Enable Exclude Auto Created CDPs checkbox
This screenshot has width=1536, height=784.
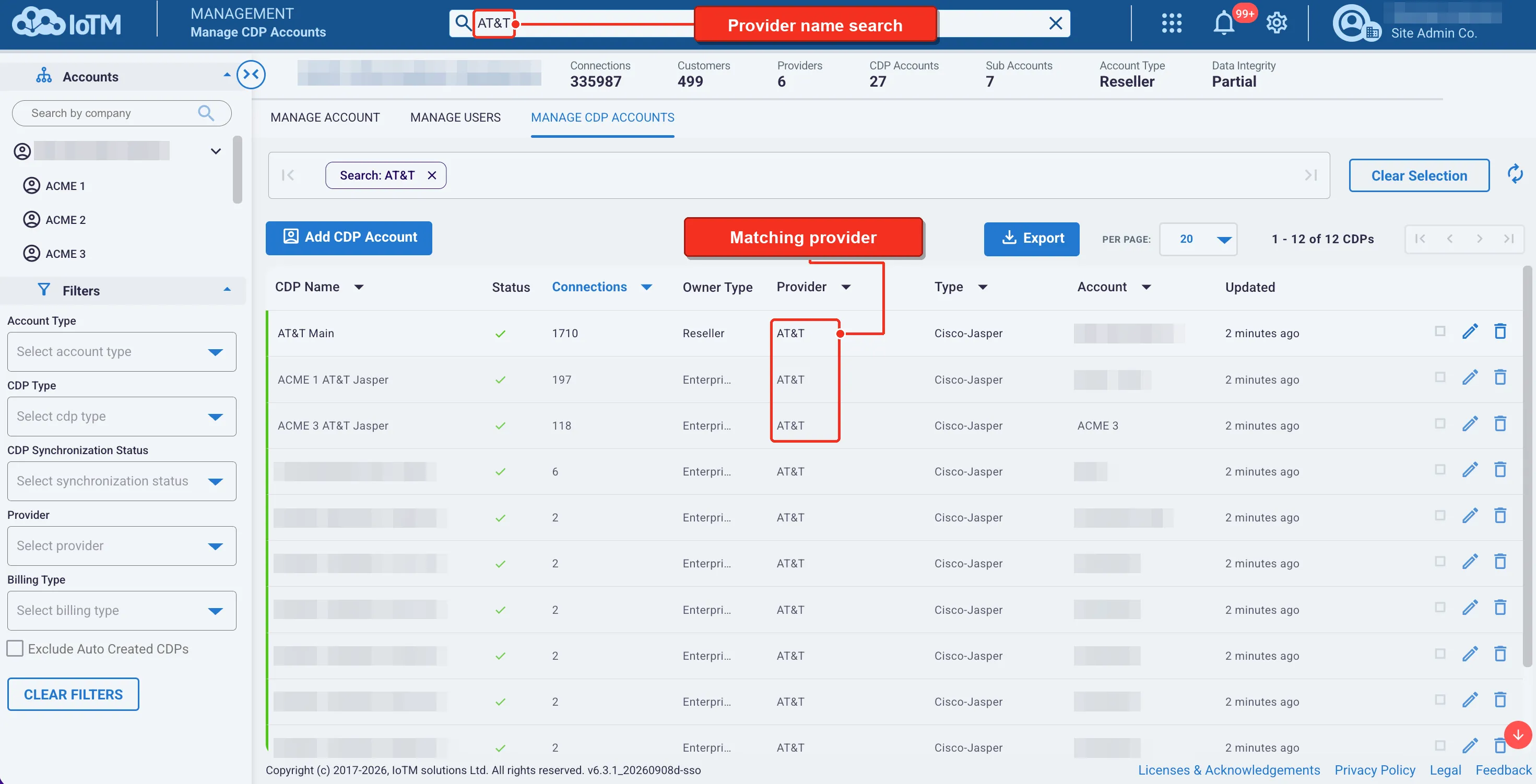(15, 648)
